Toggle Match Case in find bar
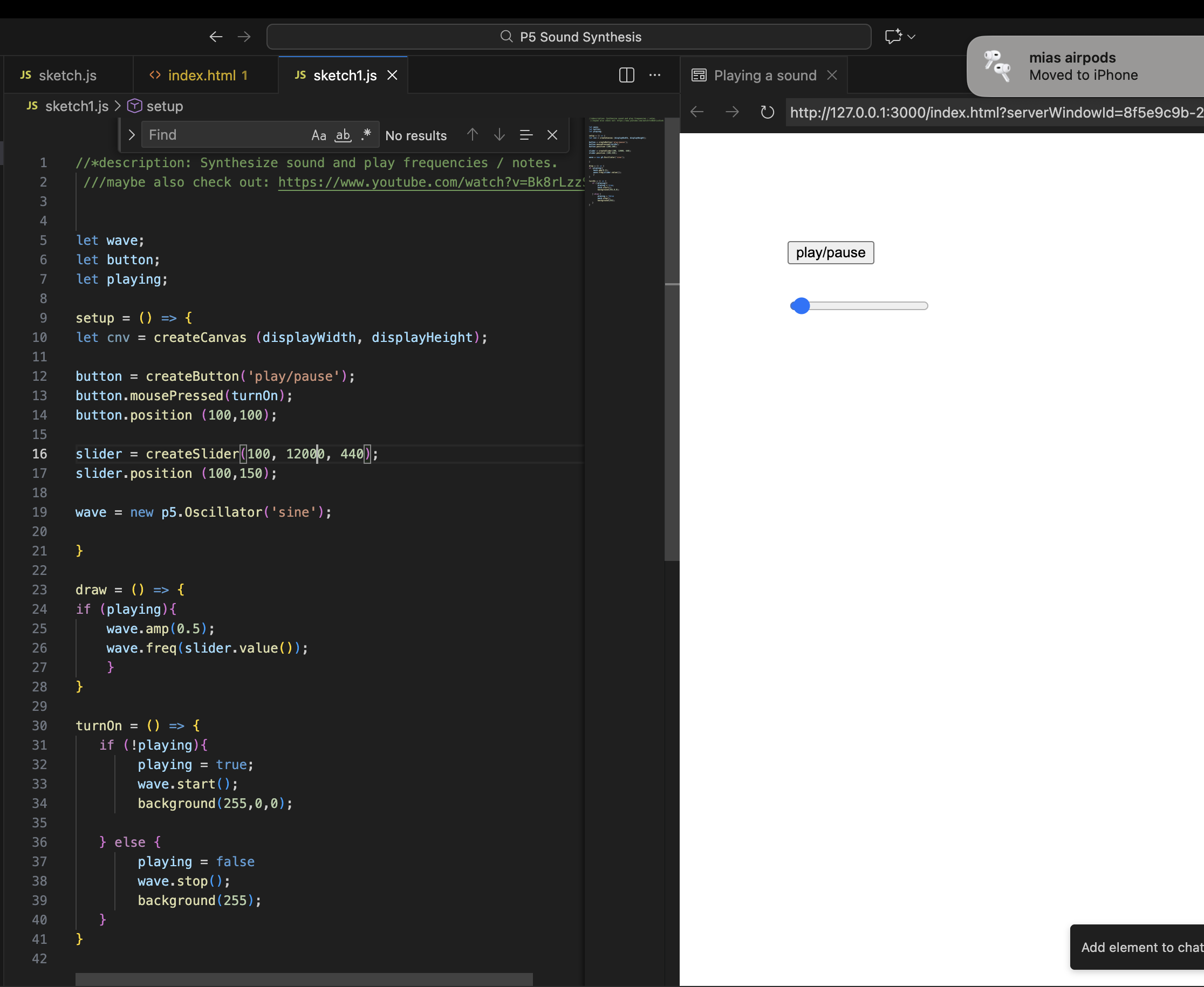This screenshot has height=987, width=1204. [318, 135]
